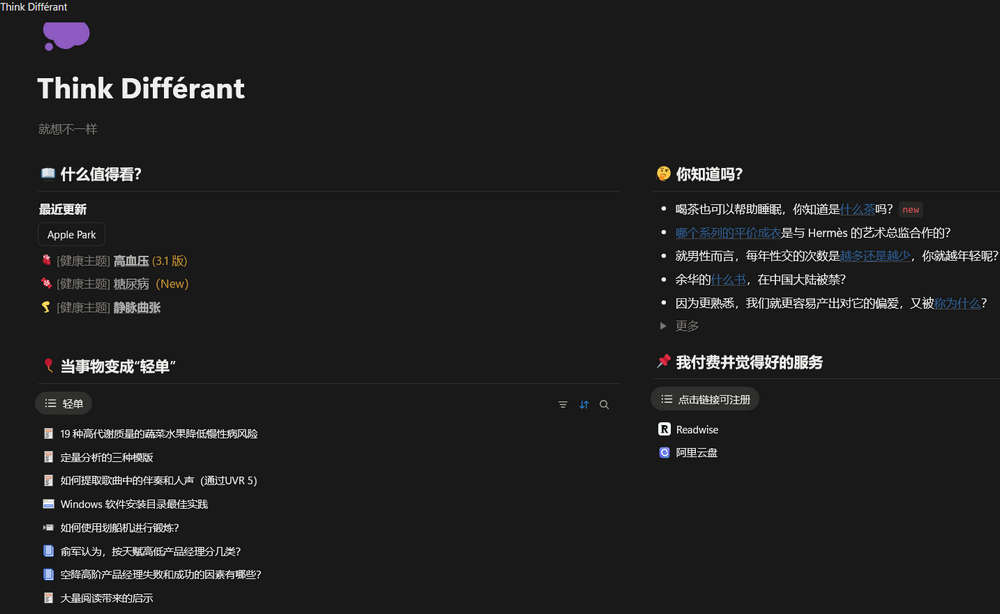Click the blue document icon of 俞军认为 row
The image size is (1000, 614).
click(48, 551)
